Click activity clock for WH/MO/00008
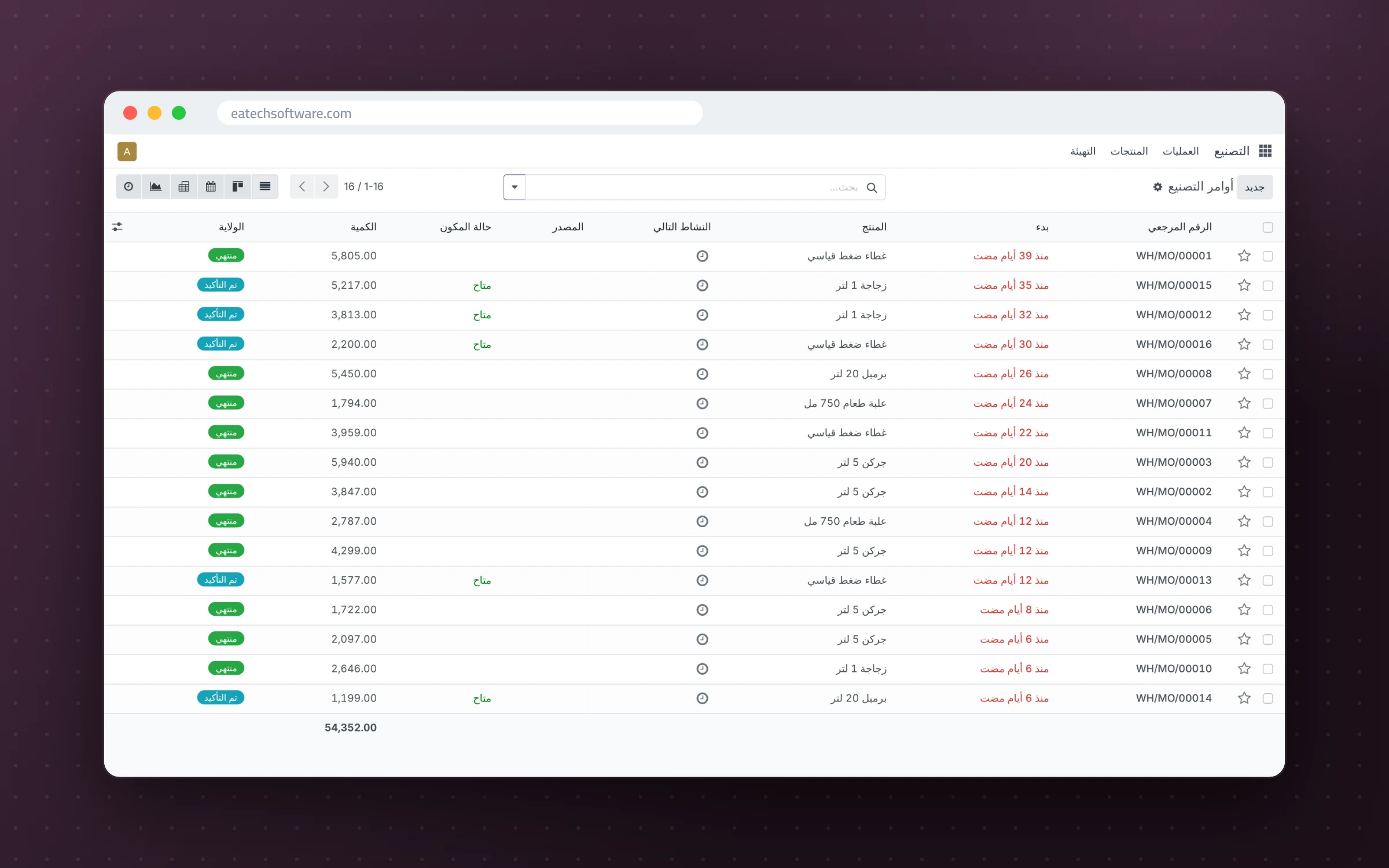1389x868 pixels. 702,374
